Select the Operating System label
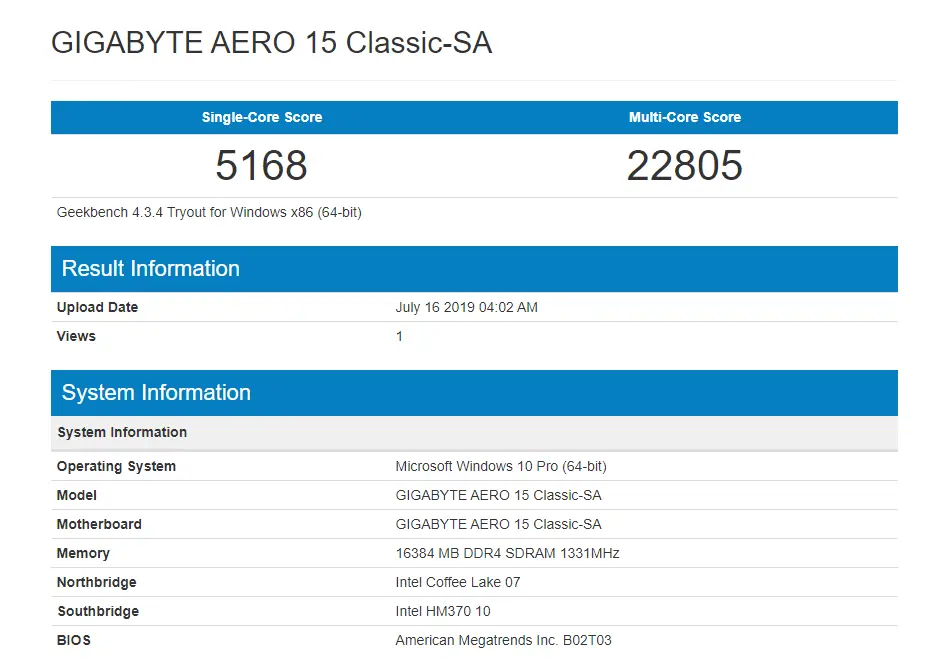The width and height of the screenshot is (931, 664). [116, 466]
